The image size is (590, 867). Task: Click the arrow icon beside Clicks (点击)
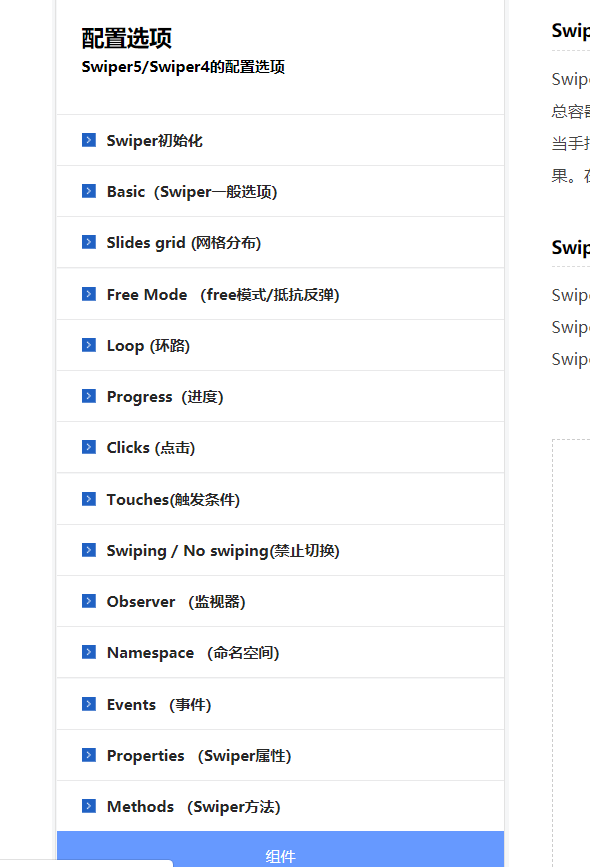click(88, 447)
